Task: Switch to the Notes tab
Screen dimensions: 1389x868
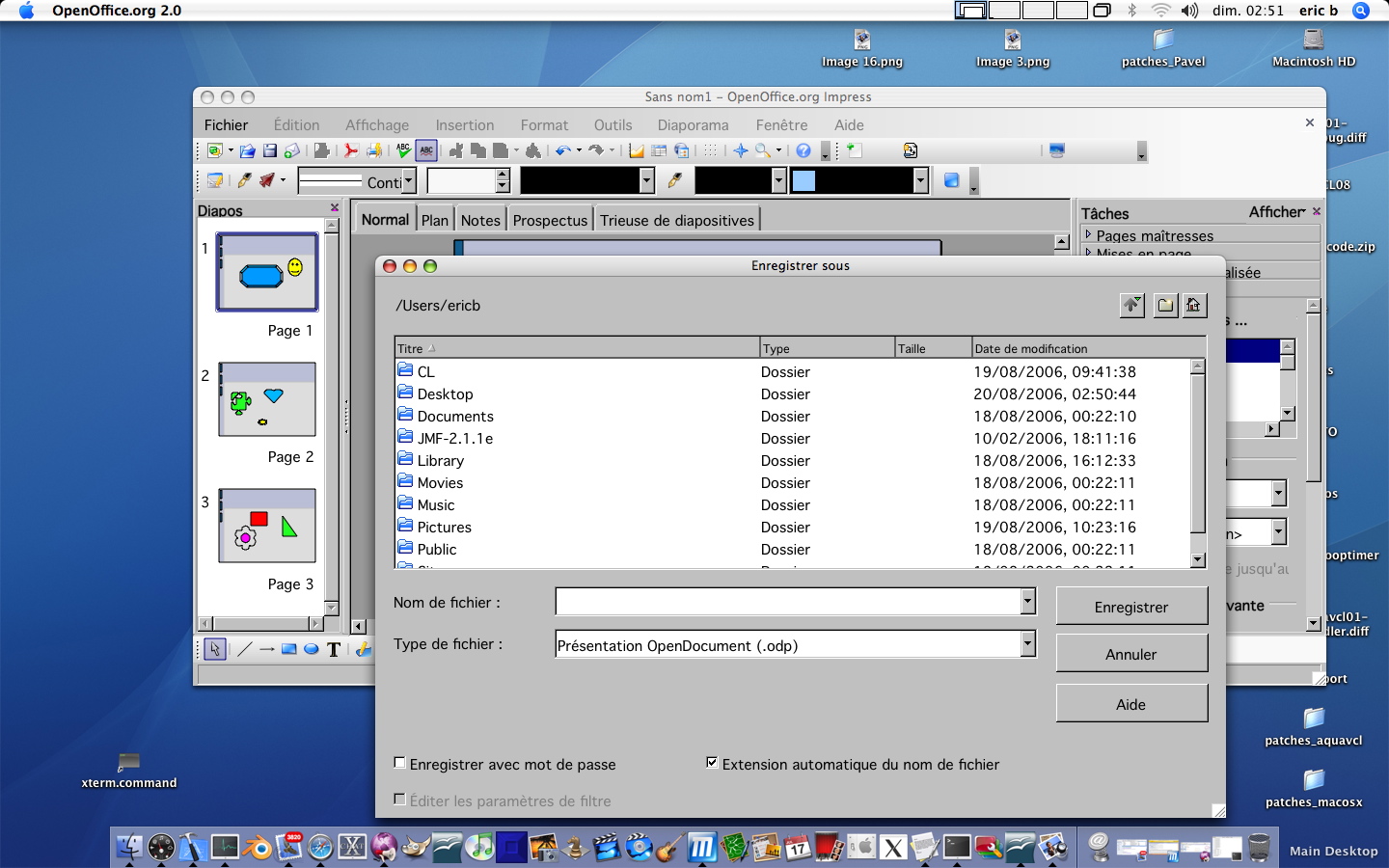Action: 480,220
